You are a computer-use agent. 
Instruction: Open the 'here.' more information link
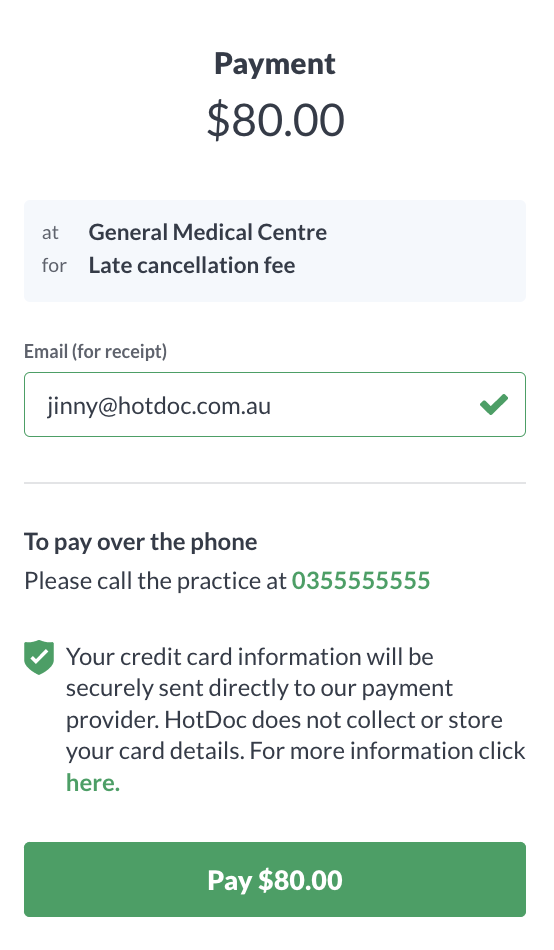(x=93, y=782)
